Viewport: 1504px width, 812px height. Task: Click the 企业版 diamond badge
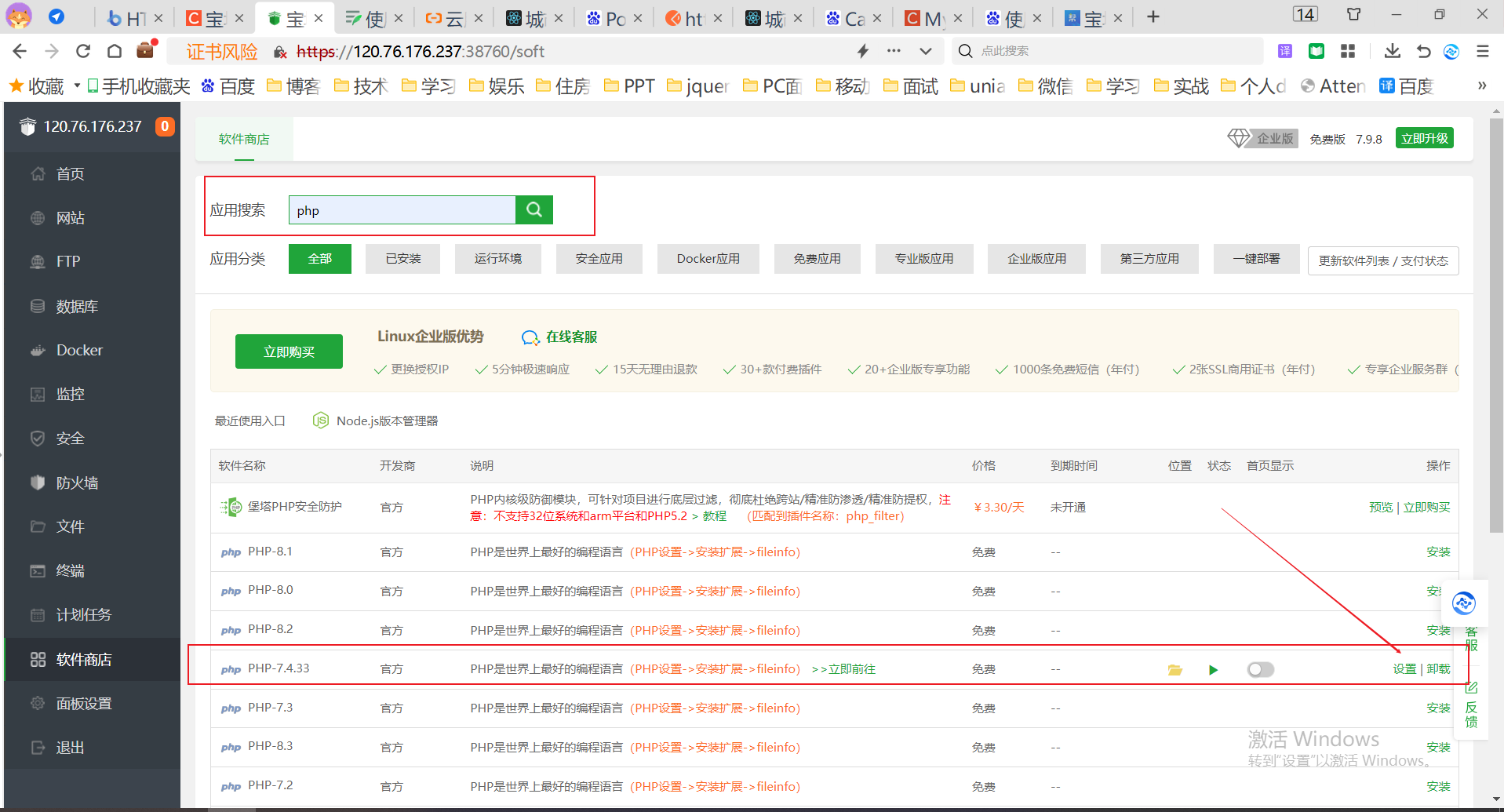point(1262,138)
